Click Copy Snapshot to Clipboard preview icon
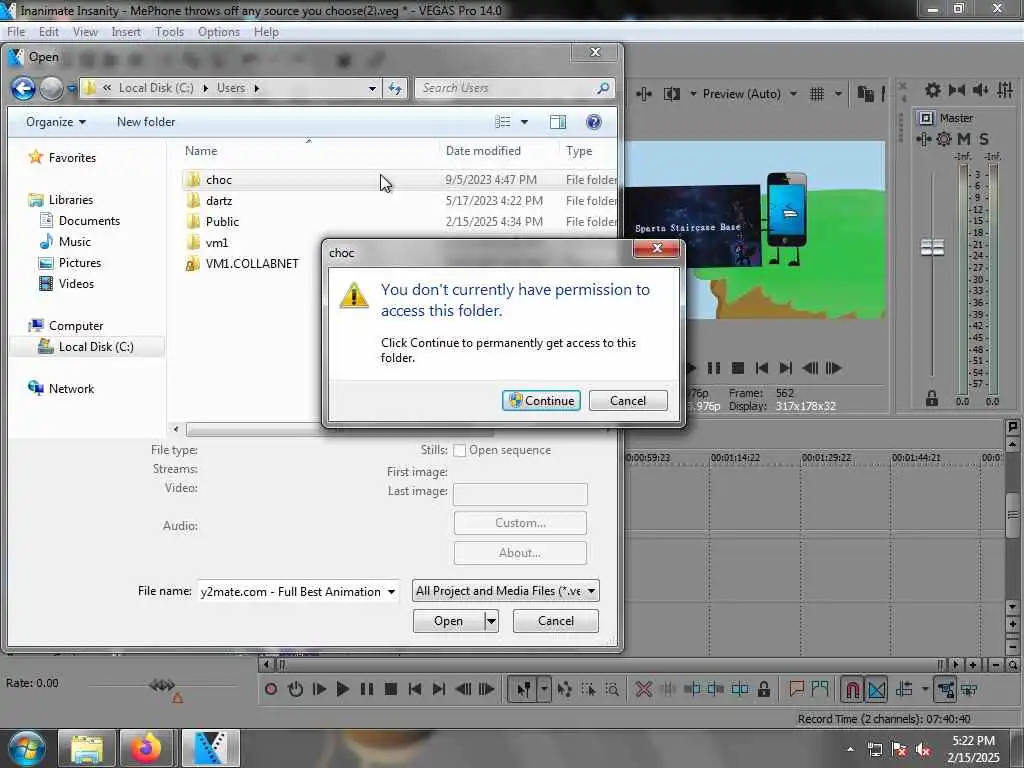This screenshot has width=1024, height=768. [865, 94]
